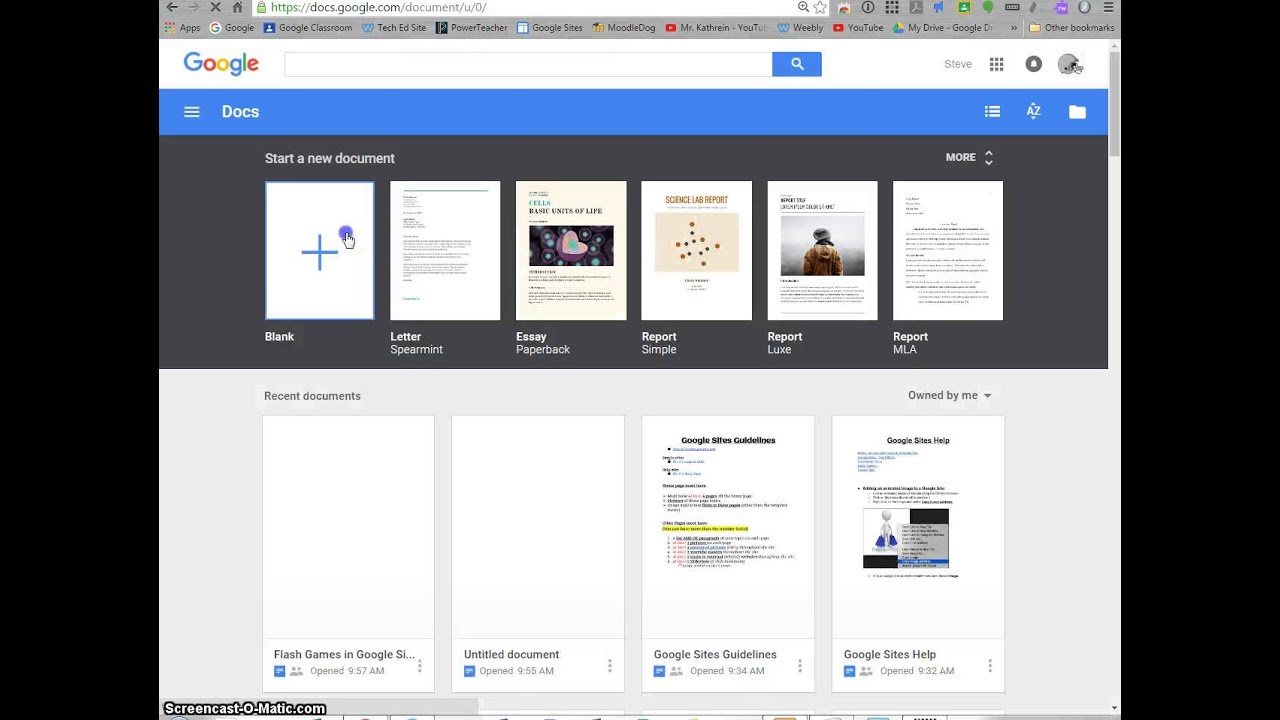Open the Google Sites bookmark
This screenshot has height=720, width=1280.
point(549,28)
